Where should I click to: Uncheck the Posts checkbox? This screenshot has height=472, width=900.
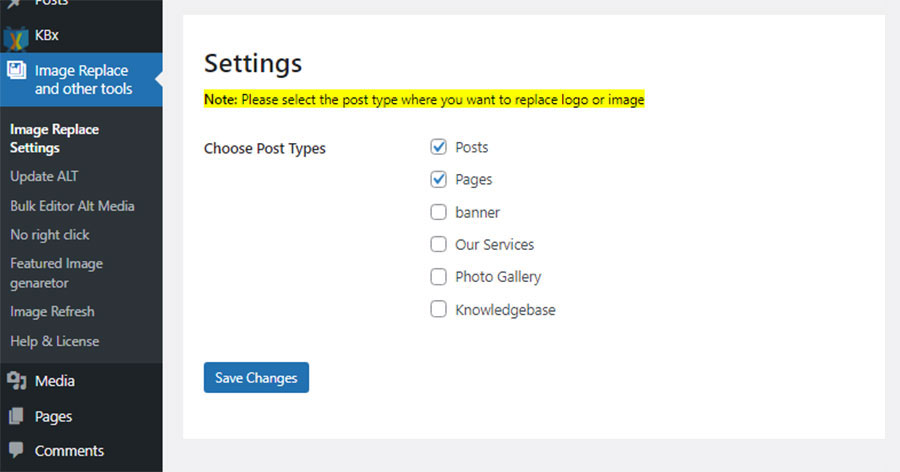pos(439,147)
